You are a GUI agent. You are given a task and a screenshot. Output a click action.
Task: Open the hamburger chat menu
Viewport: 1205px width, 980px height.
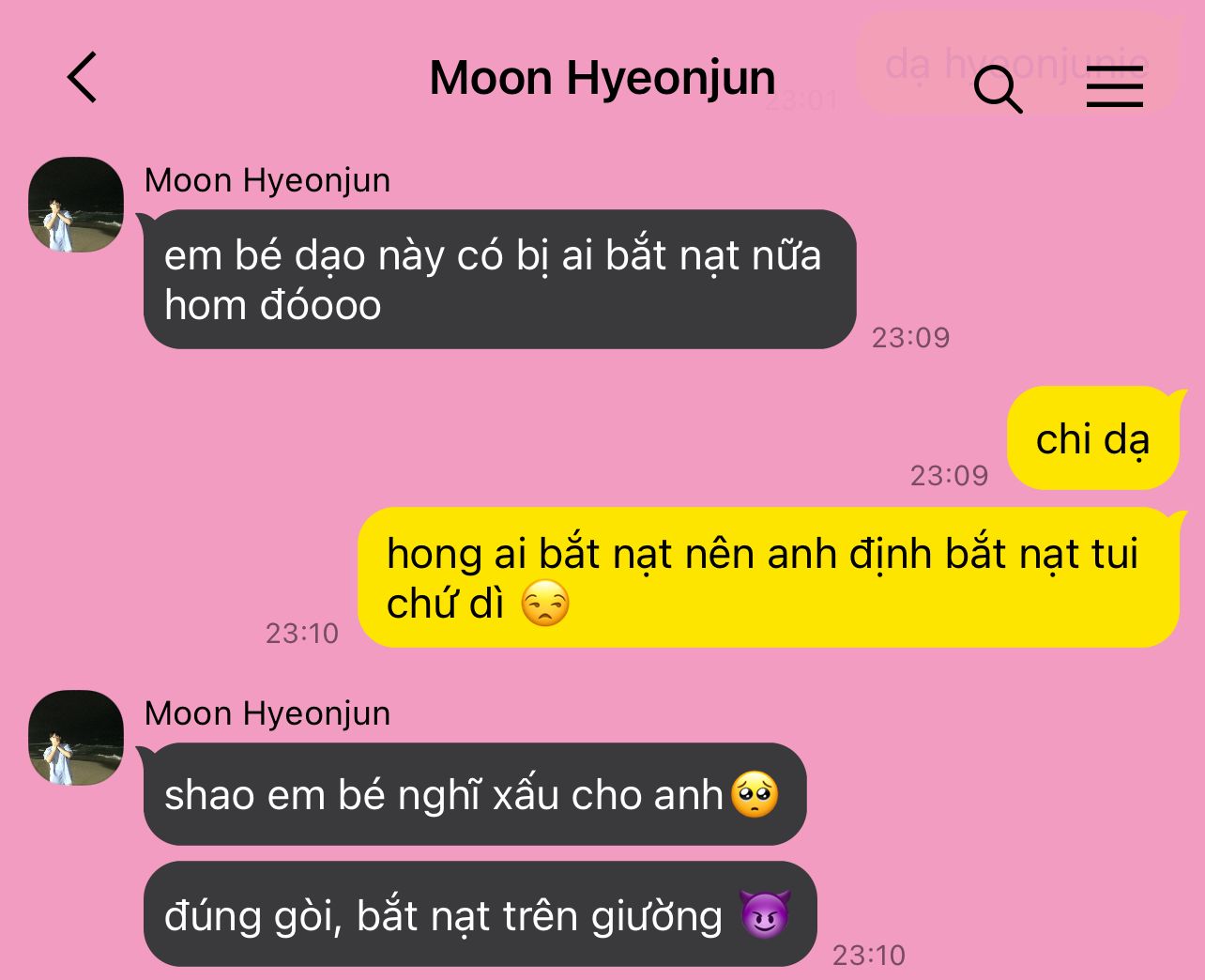tap(1115, 89)
